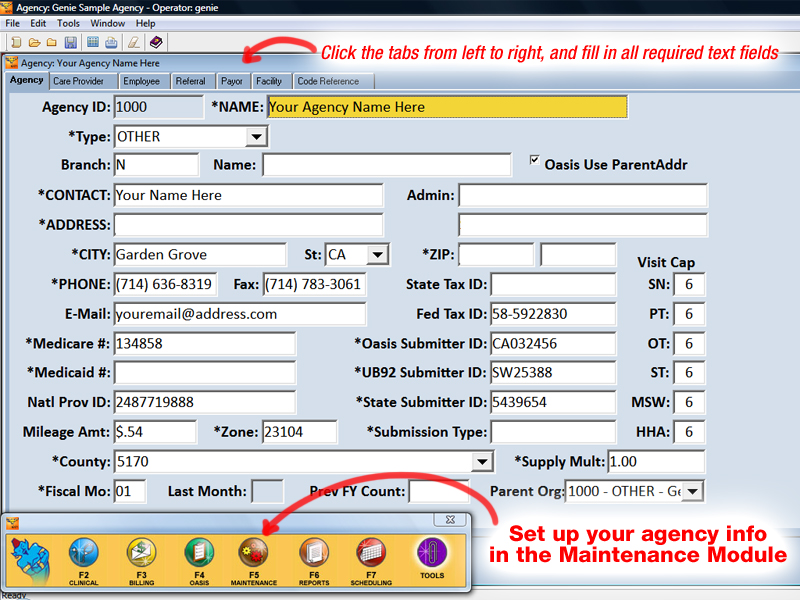Viewport: 800px width, 600px height.
Task: Click the printer toolbar icon
Action: 111,42
